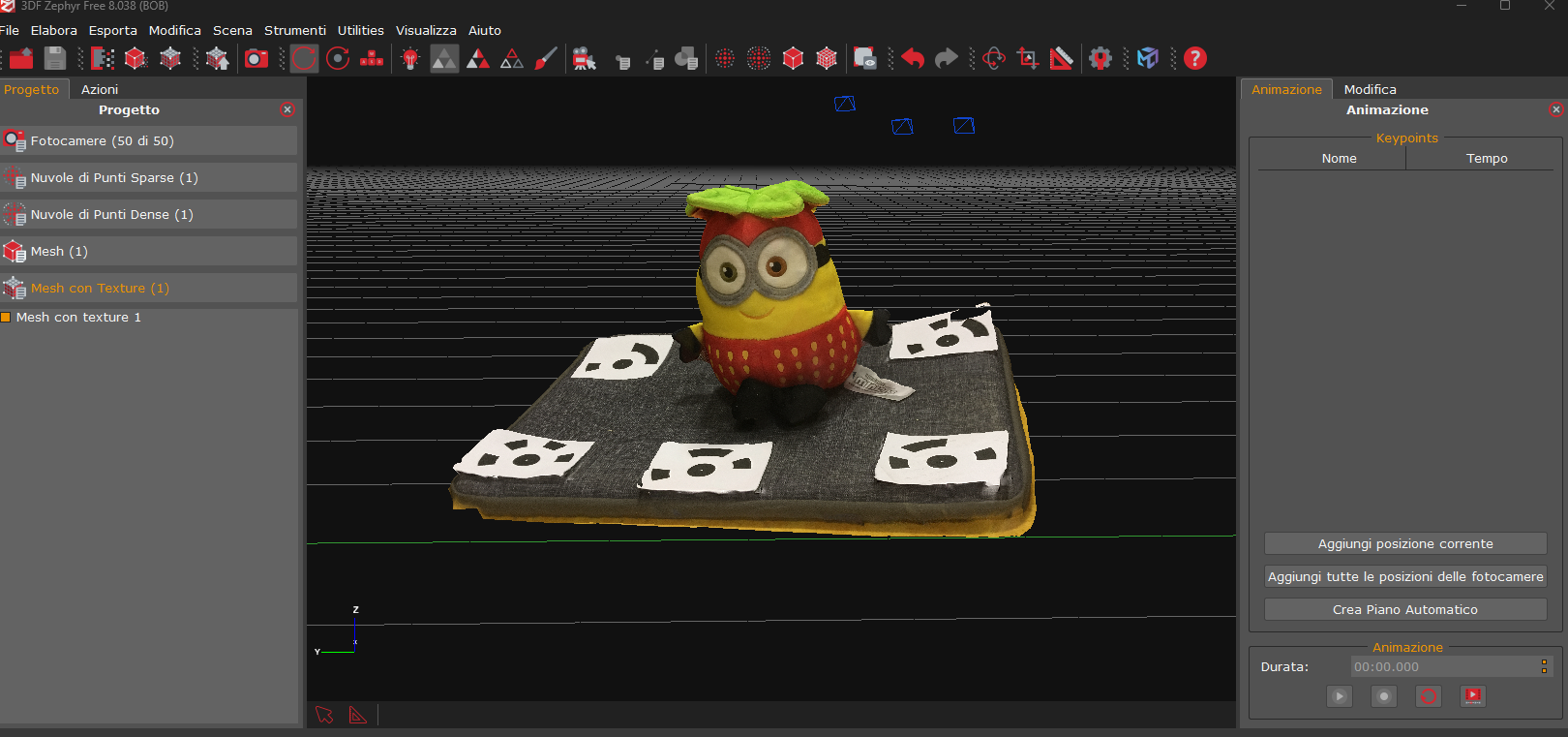Click selection arrow tool below viewport
1568x737 pixels.
tap(324, 715)
